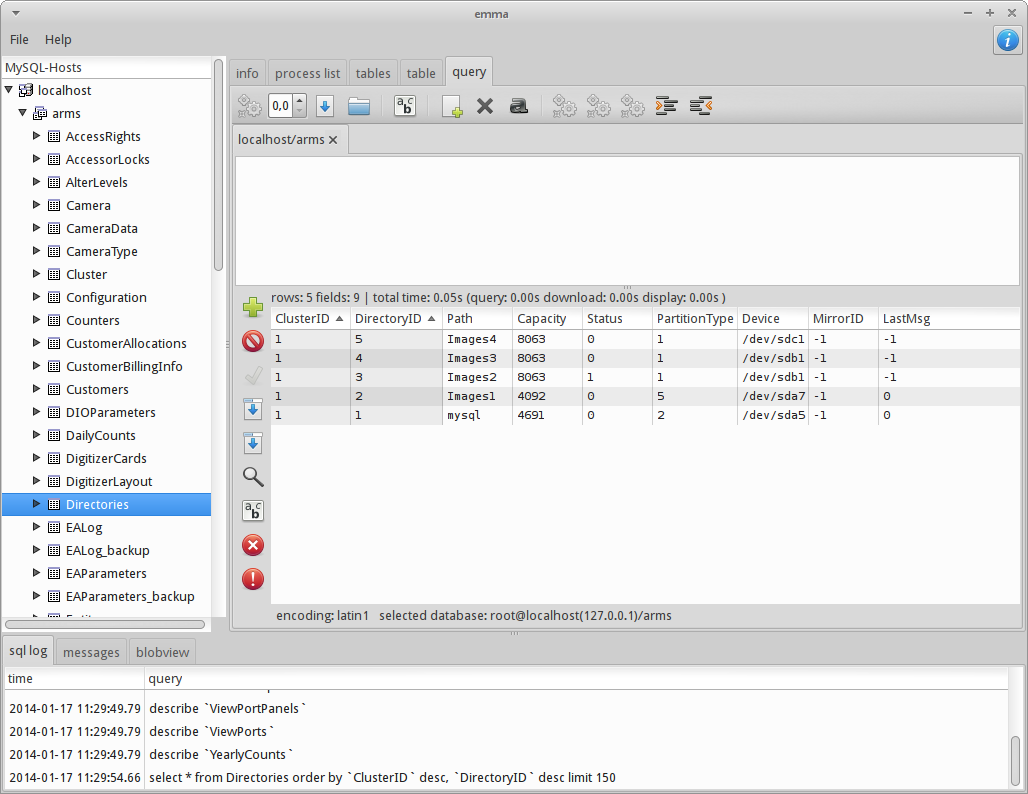
Task: Click the rename query 'a' font icon
Action: (519, 106)
